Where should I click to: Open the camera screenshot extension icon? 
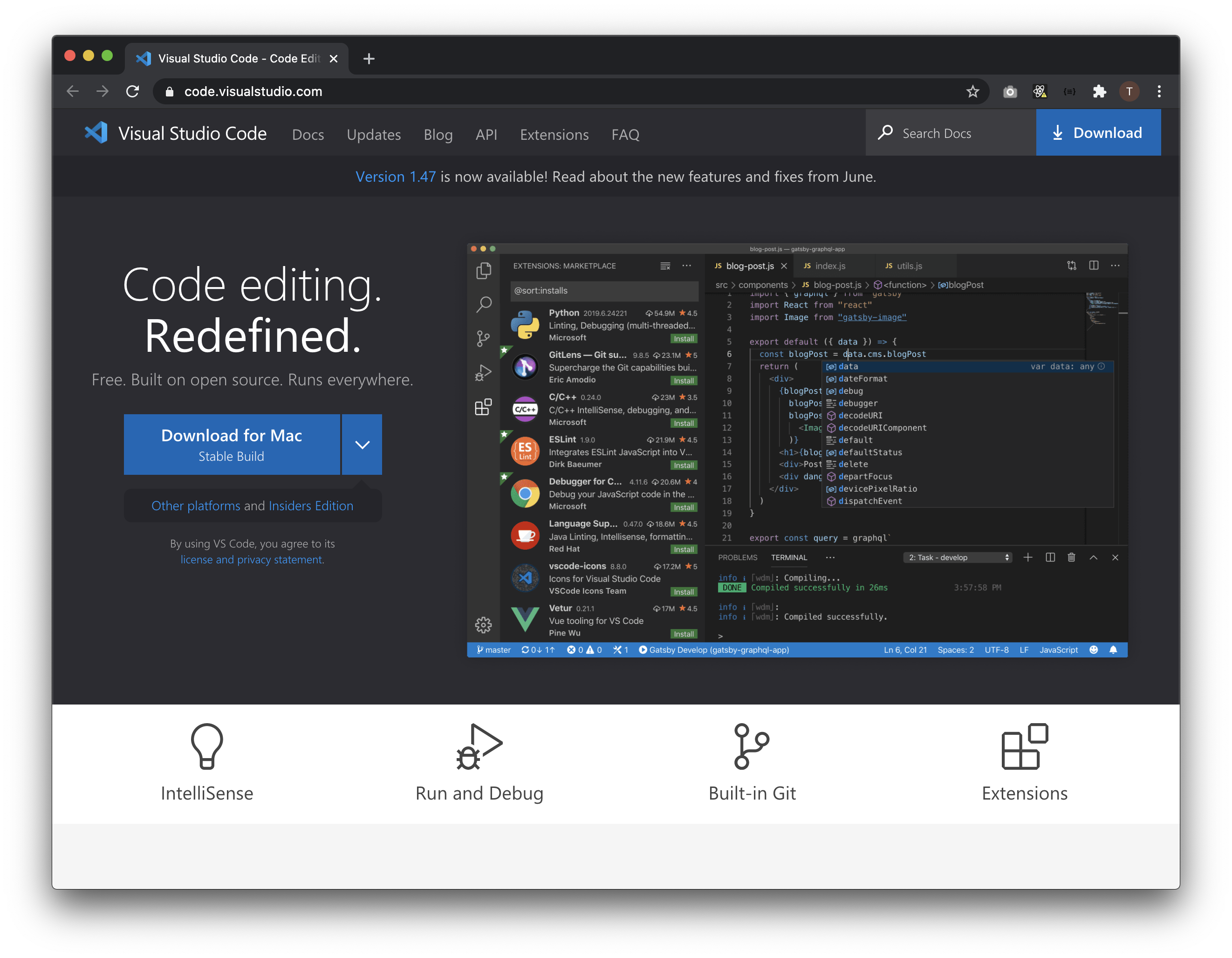pos(1010,91)
